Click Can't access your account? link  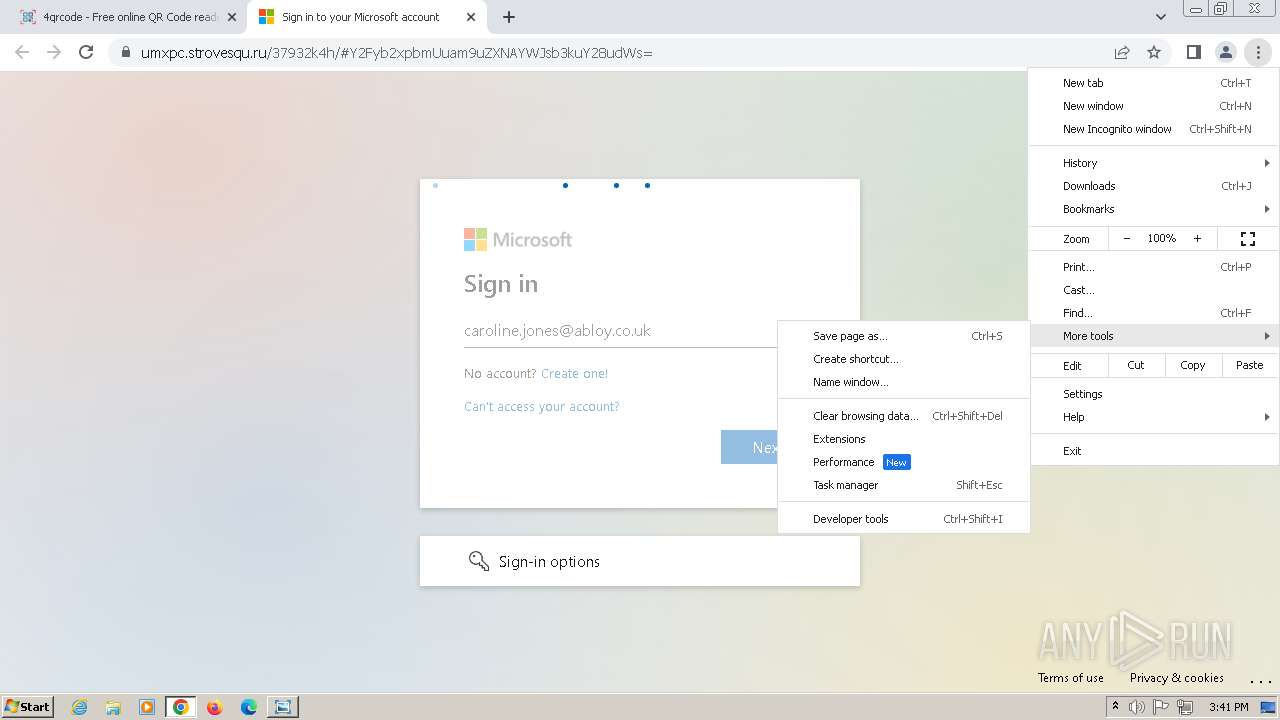(x=541, y=406)
